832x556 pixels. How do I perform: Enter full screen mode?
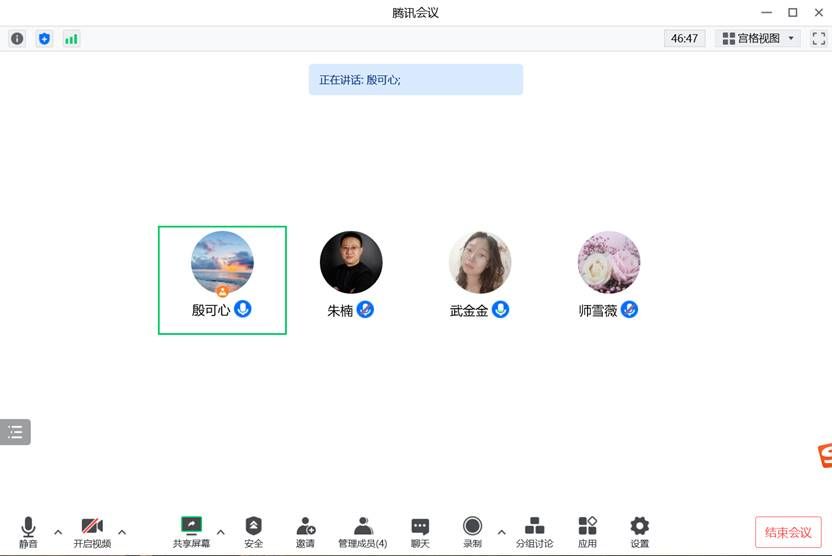[x=819, y=39]
